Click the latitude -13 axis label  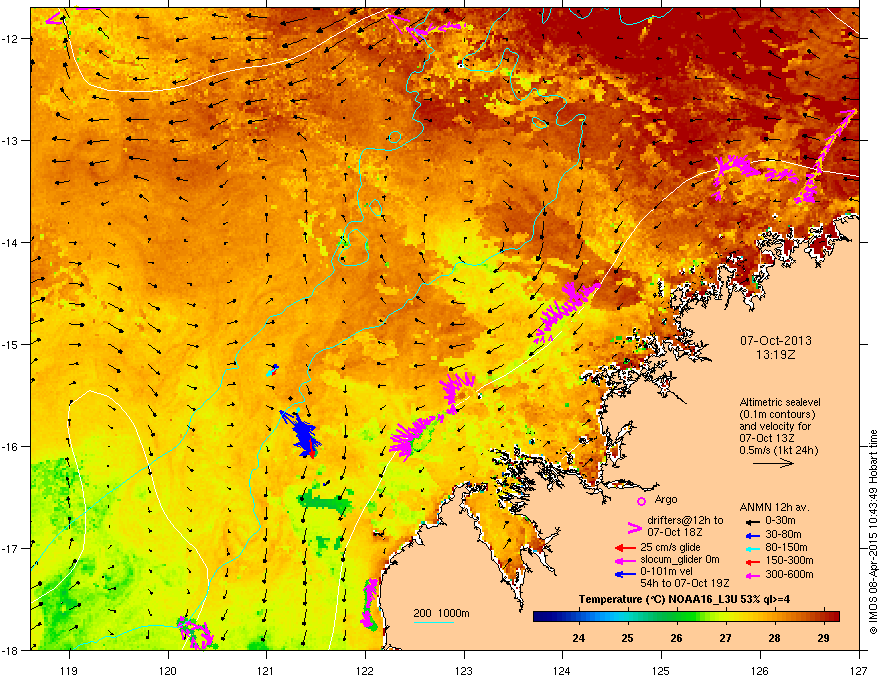point(11,140)
